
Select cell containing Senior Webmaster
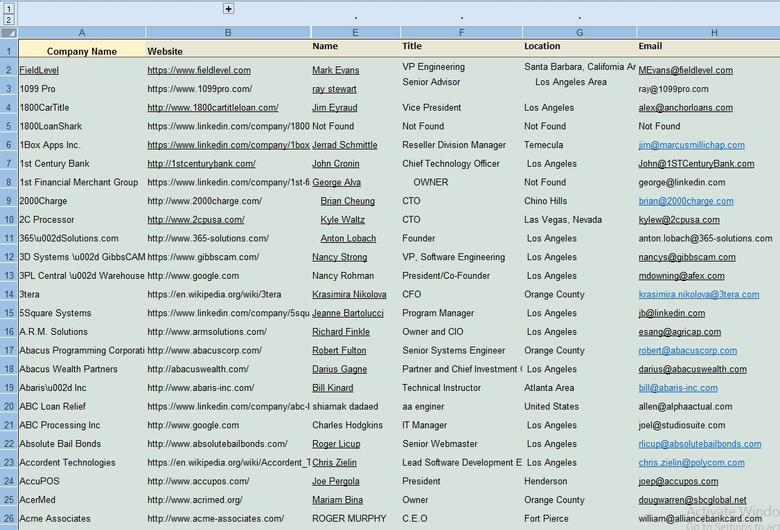461,444
